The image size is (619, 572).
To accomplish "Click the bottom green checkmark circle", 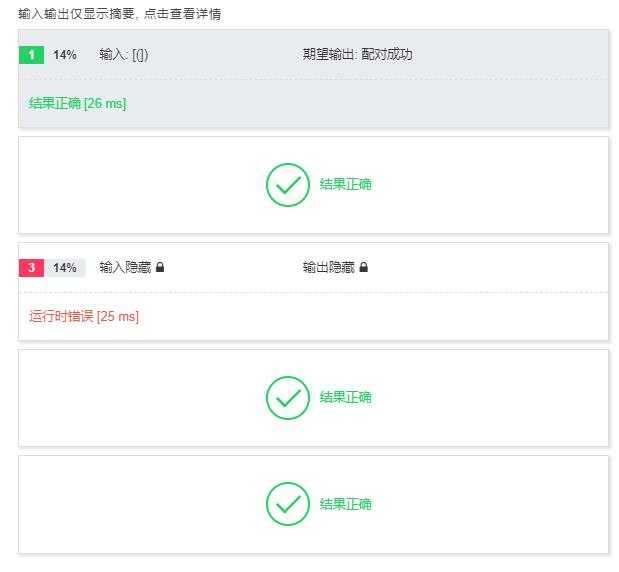I will [288, 504].
